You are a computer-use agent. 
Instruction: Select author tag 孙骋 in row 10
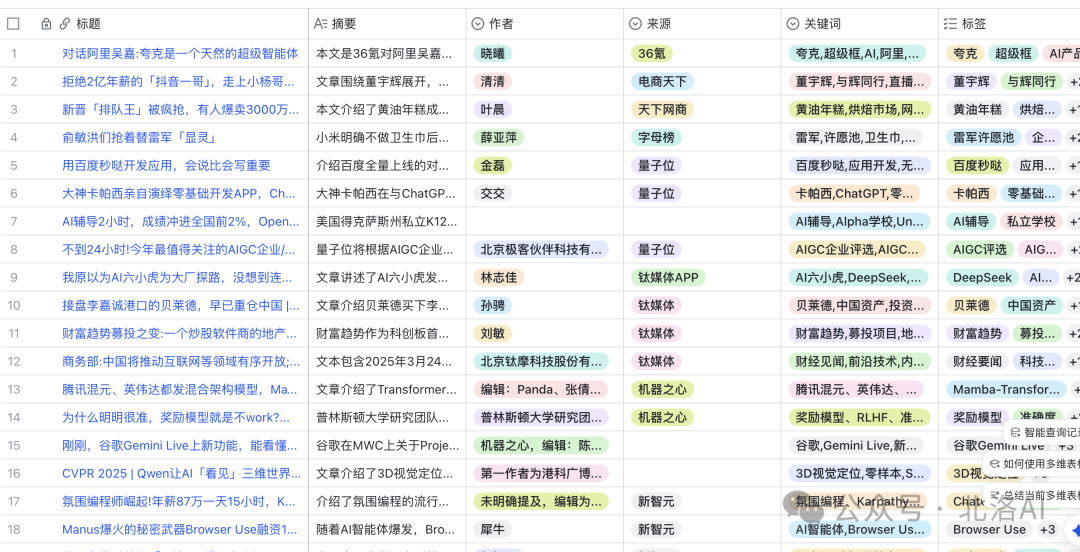(x=492, y=306)
